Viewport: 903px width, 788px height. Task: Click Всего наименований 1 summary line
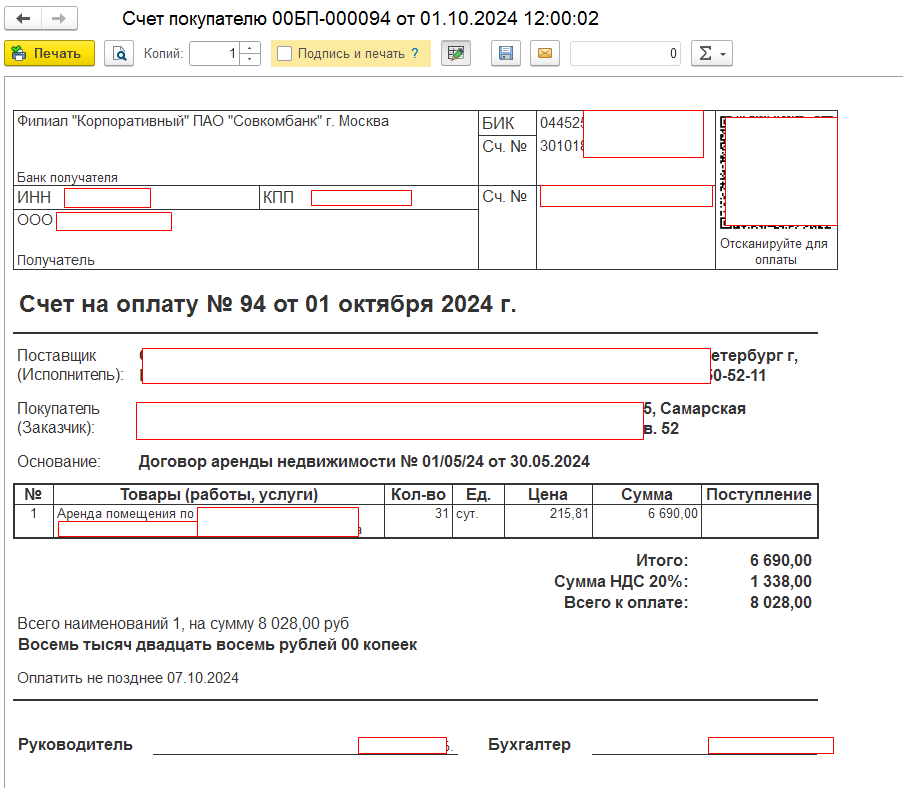coord(183,624)
